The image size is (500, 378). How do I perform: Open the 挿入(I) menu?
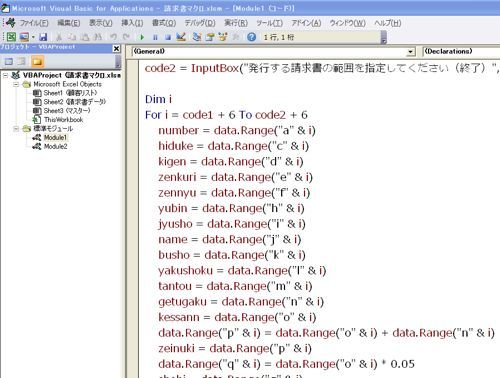(132, 23)
